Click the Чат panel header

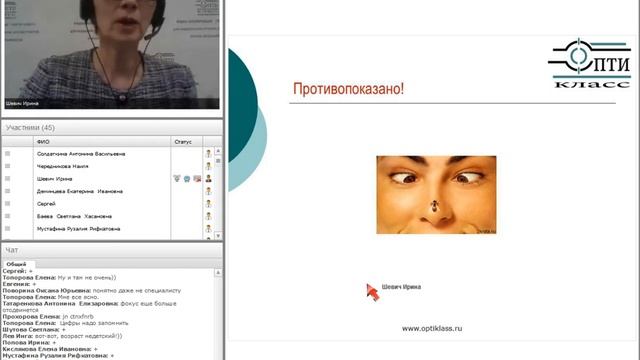pyautogui.click(x=112, y=250)
